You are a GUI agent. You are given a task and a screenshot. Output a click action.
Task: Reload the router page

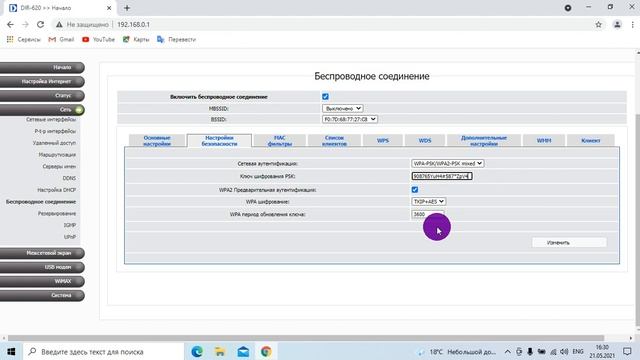(40, 24)
